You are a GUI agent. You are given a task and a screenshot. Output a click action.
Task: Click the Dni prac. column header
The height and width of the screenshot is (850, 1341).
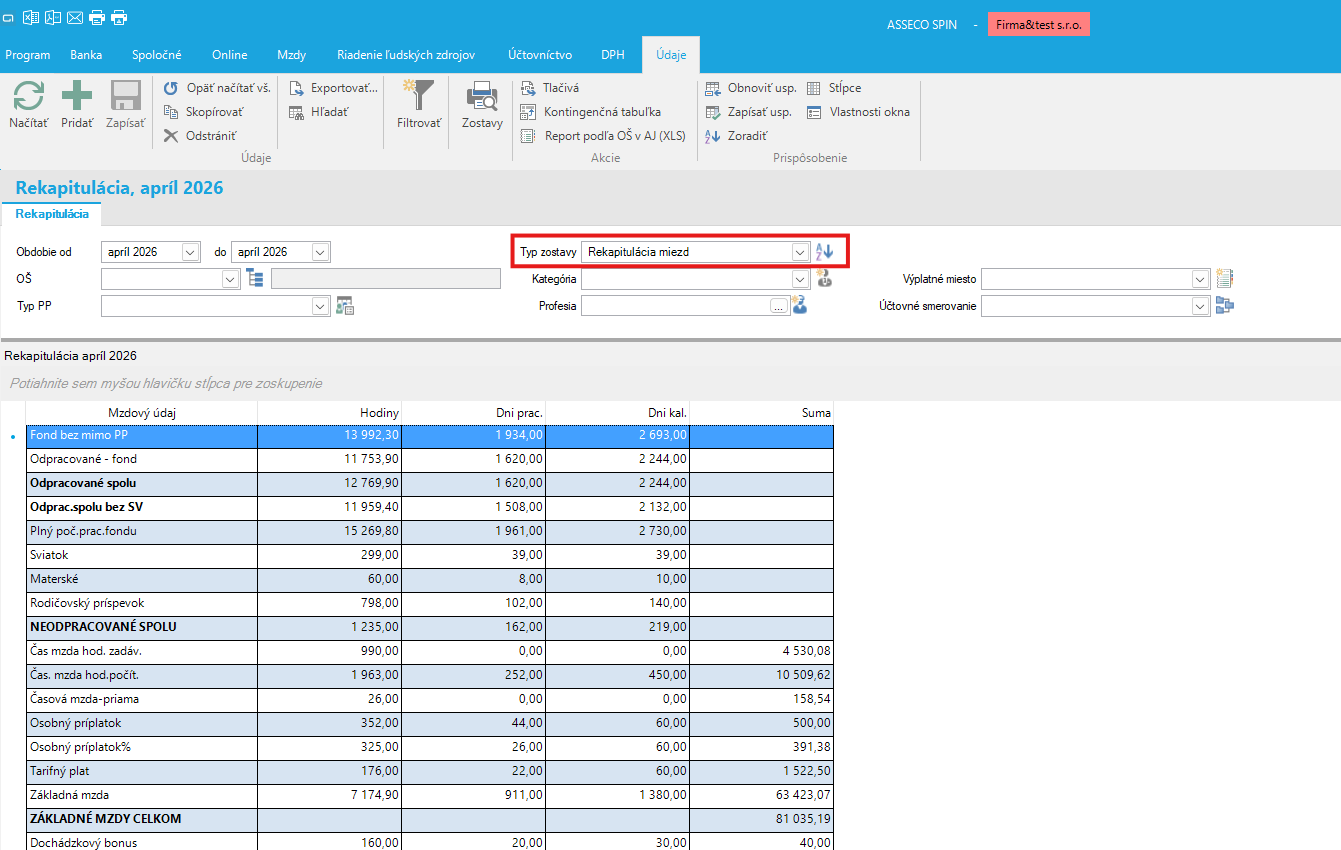point(474,413)
